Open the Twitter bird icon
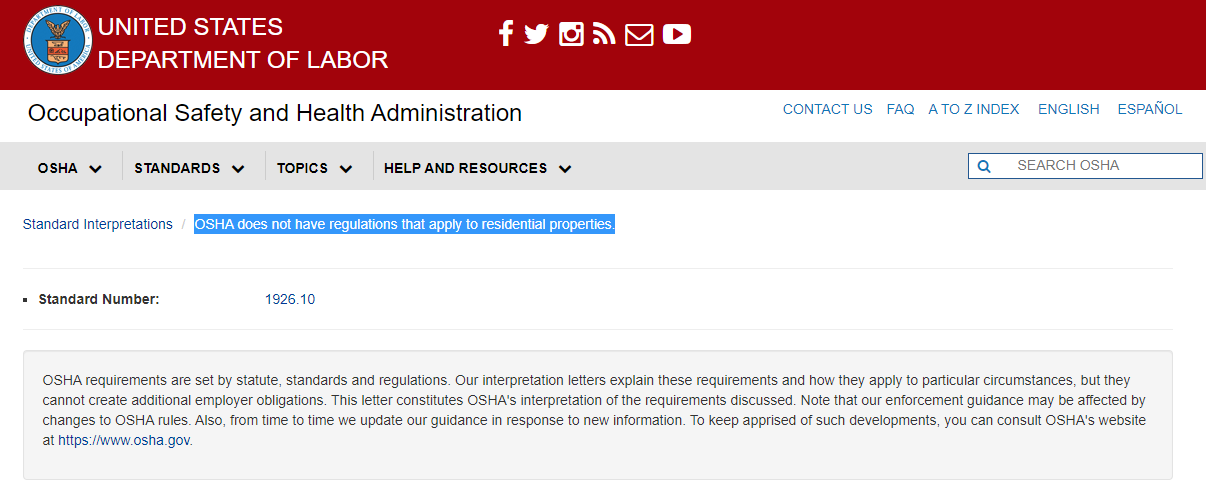Viewport: 1206px width, 497px height. click(x=537, y=35)
